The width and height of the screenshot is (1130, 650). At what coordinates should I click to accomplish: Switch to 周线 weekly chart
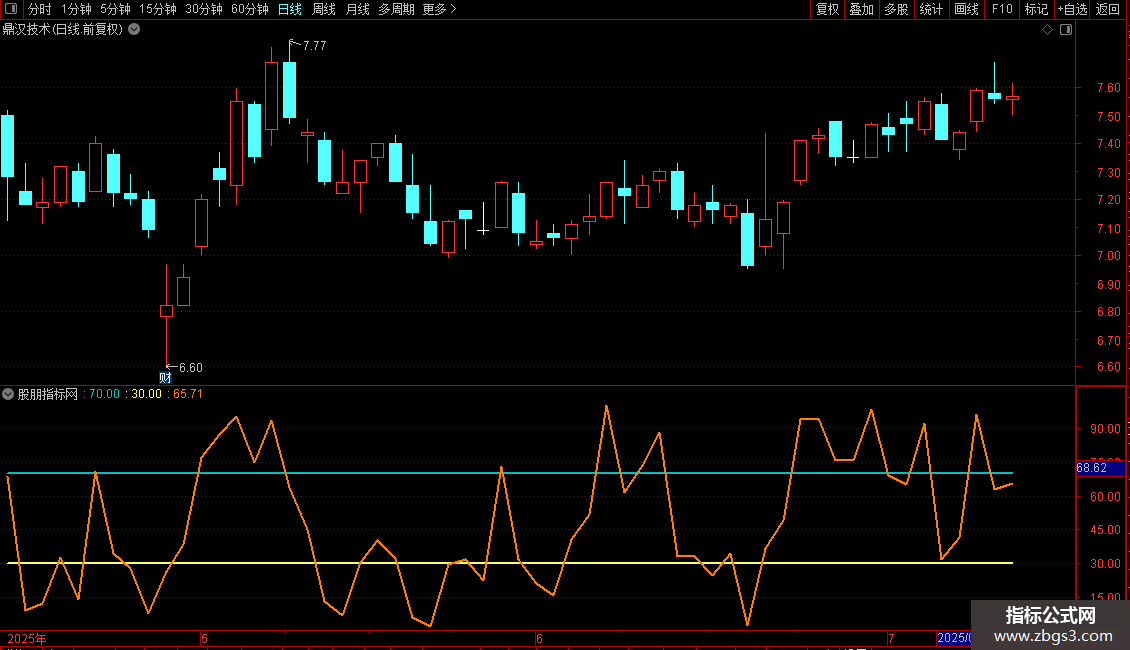324,9
